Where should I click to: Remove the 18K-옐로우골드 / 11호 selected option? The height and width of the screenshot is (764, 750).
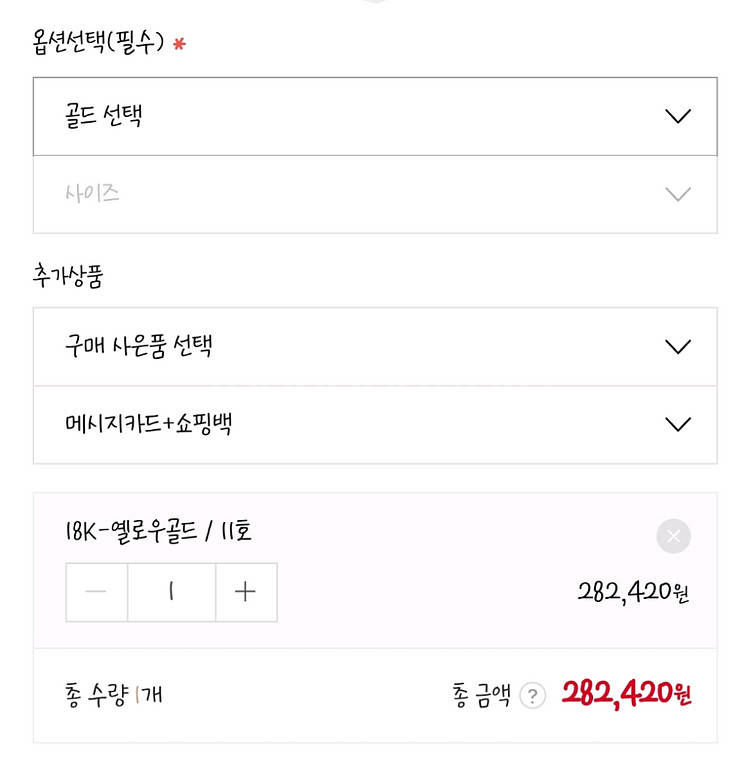(673, 536)
